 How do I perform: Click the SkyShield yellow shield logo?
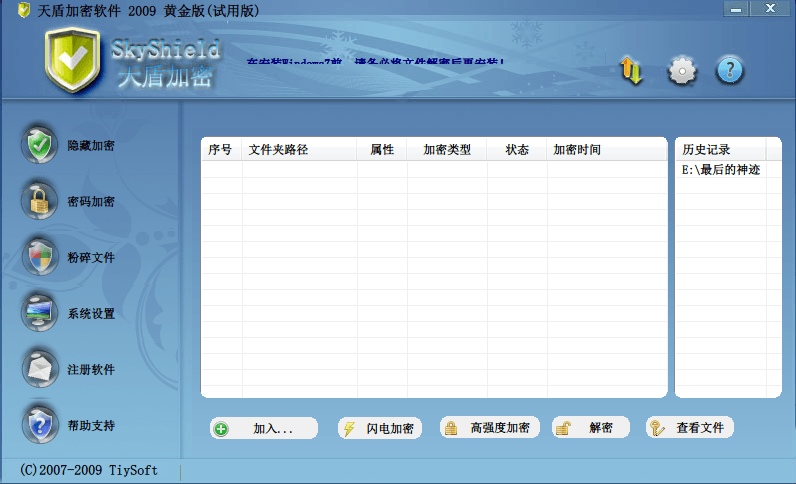[72, 59]
